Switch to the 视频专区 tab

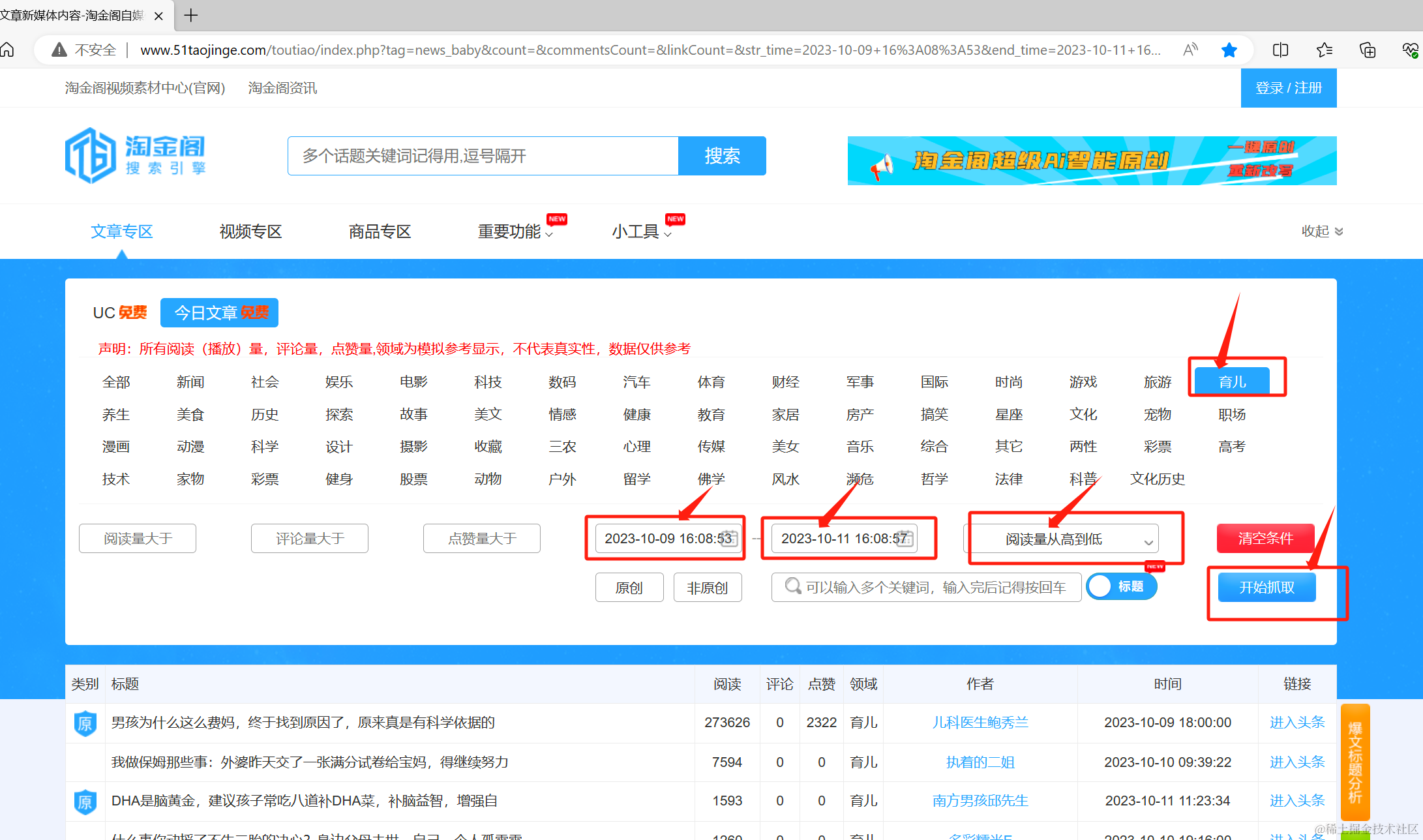(250, 232)
